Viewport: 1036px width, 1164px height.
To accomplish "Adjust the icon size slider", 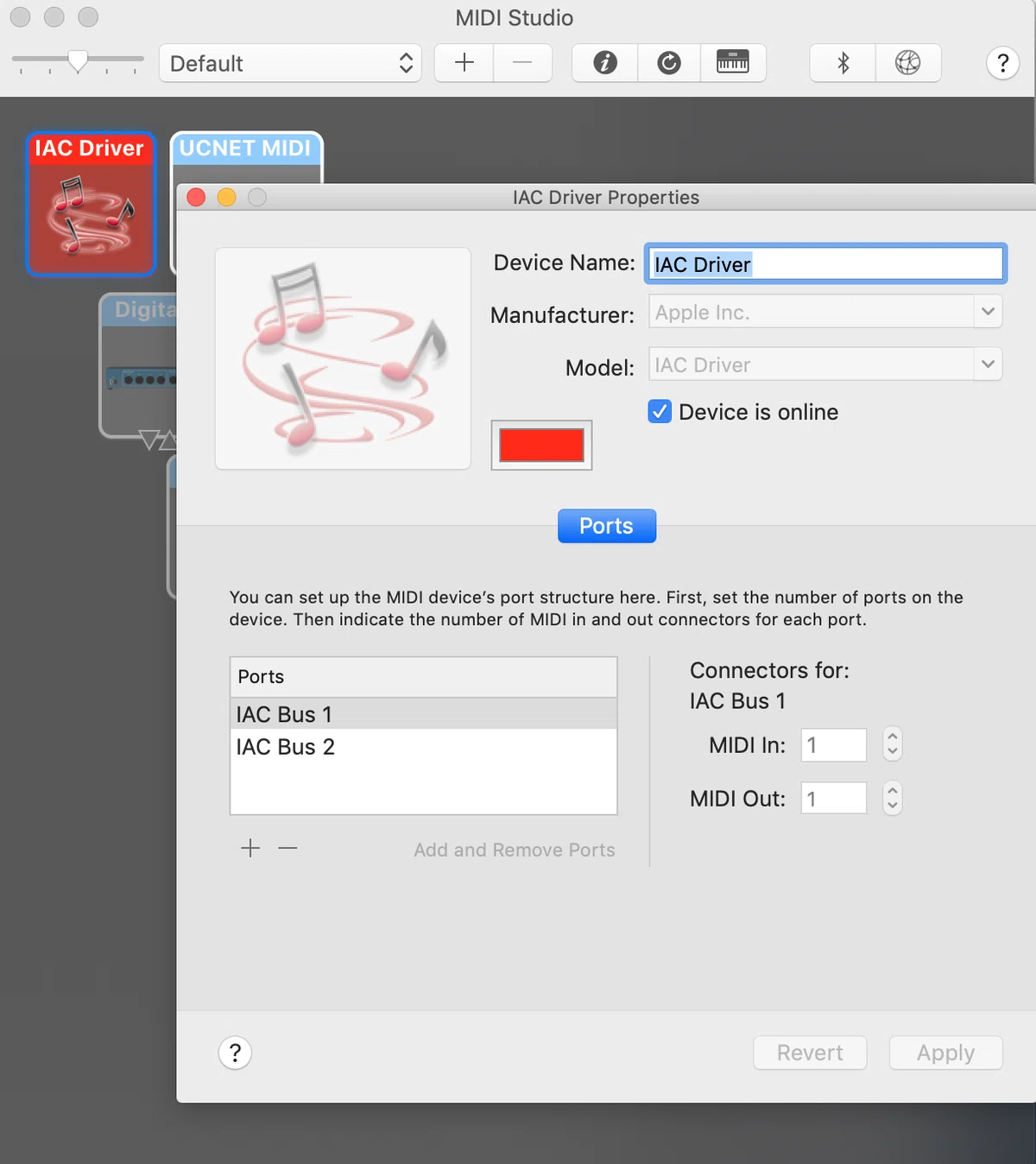I will tap(78, 60).
